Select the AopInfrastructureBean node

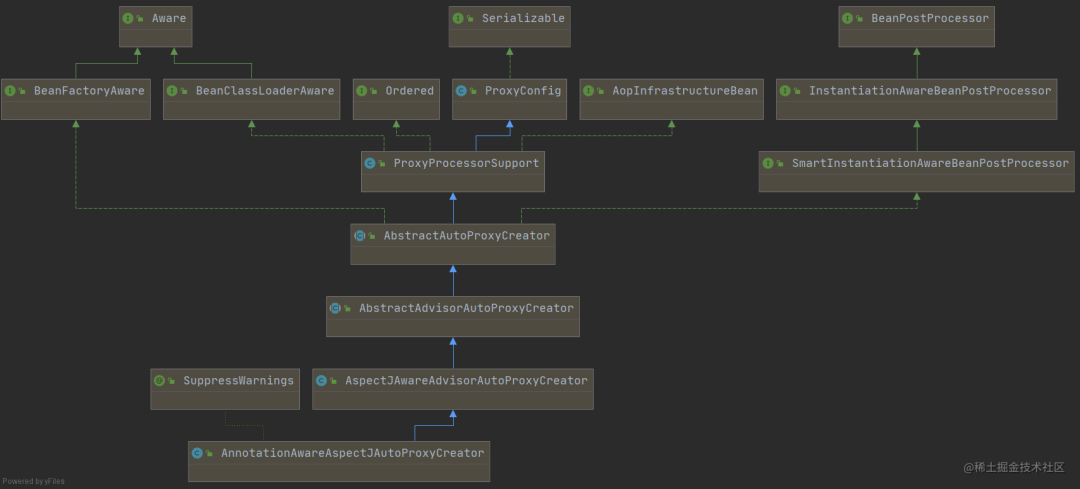671,98
